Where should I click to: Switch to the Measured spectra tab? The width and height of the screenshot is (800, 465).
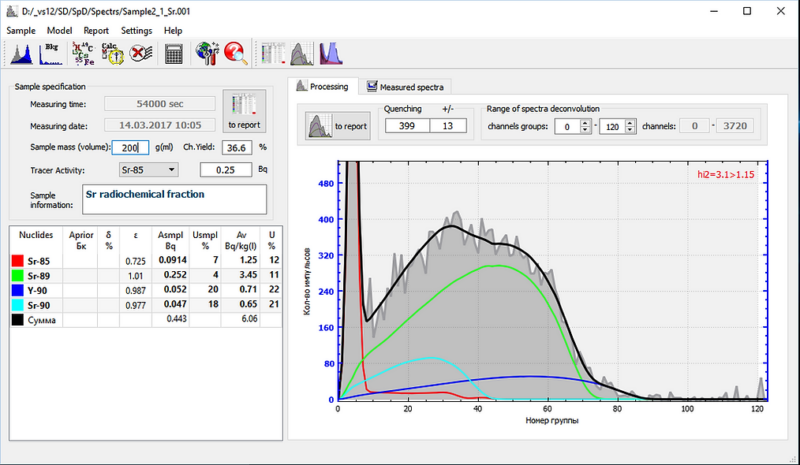408,87
